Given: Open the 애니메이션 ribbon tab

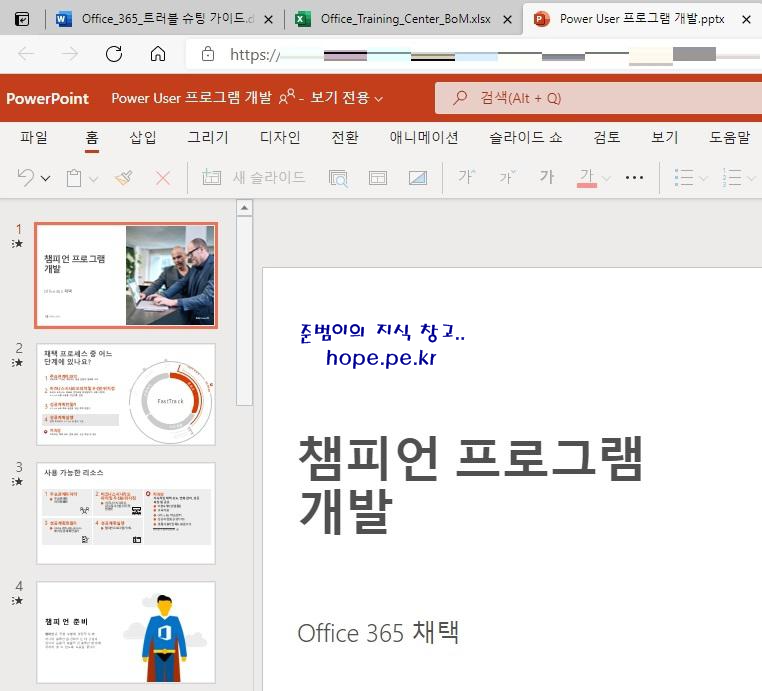Looking at the screenshot, I should (x=424, y=138).
